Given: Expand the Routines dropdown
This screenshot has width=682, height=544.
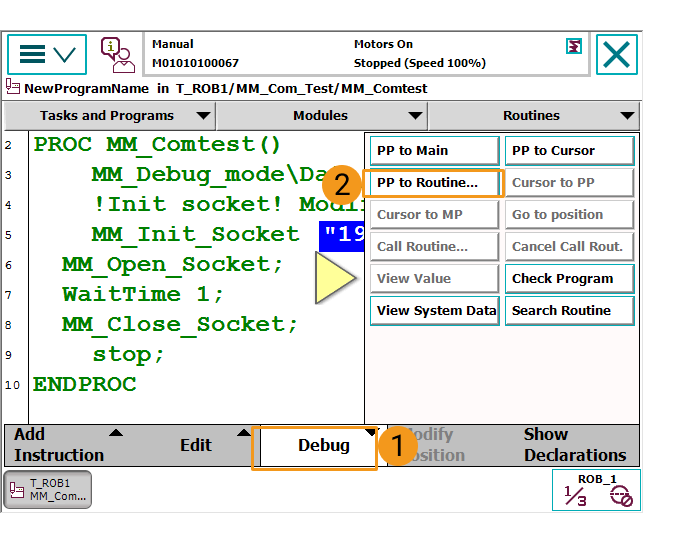Looking at the screenshot, I should 533,115.
